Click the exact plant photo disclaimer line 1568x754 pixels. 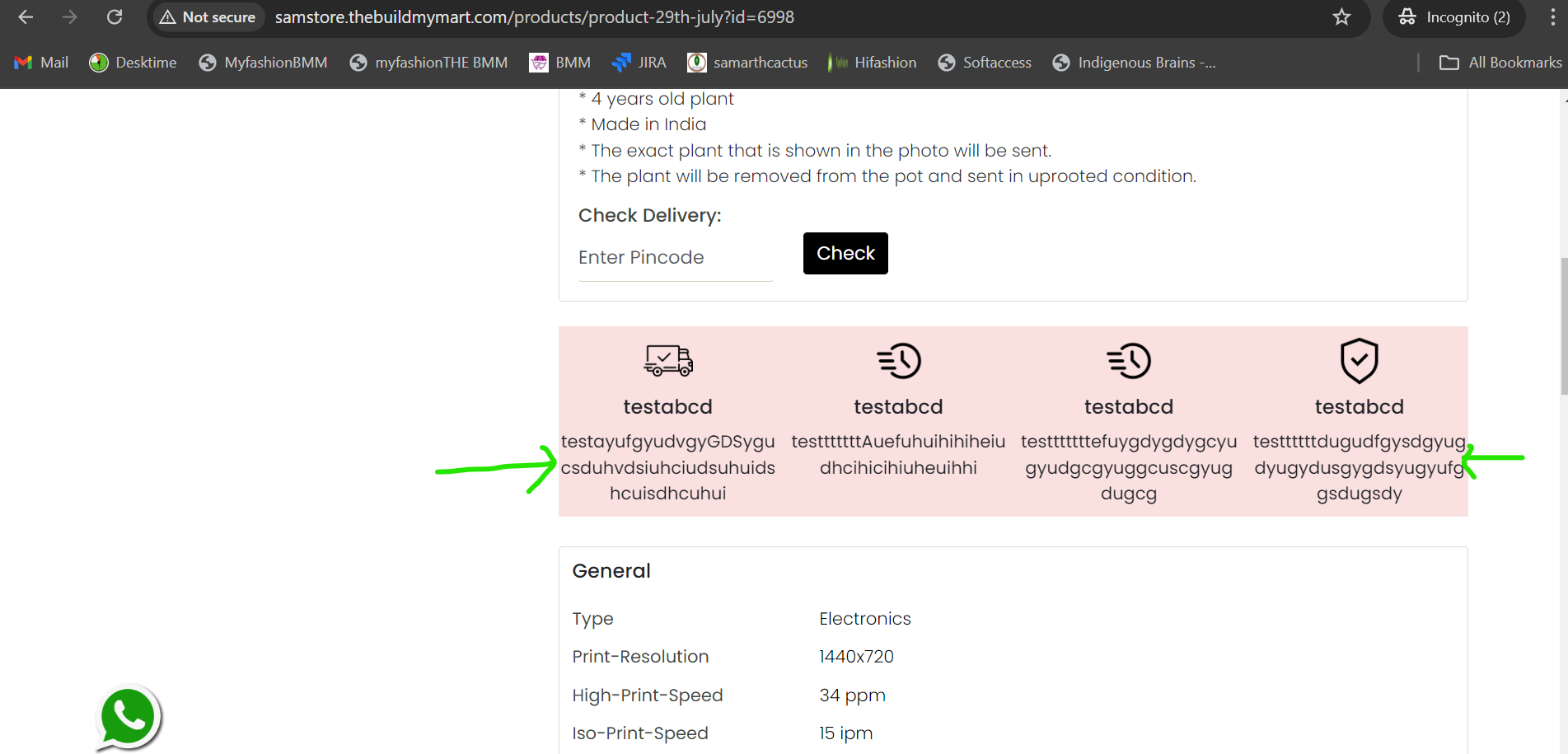[815, 151]
